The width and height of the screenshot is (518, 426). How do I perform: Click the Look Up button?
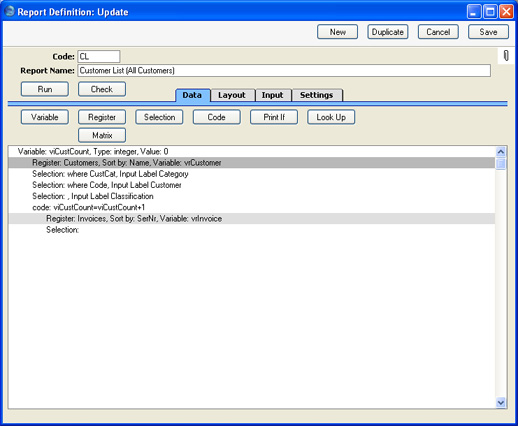point(331,117)
